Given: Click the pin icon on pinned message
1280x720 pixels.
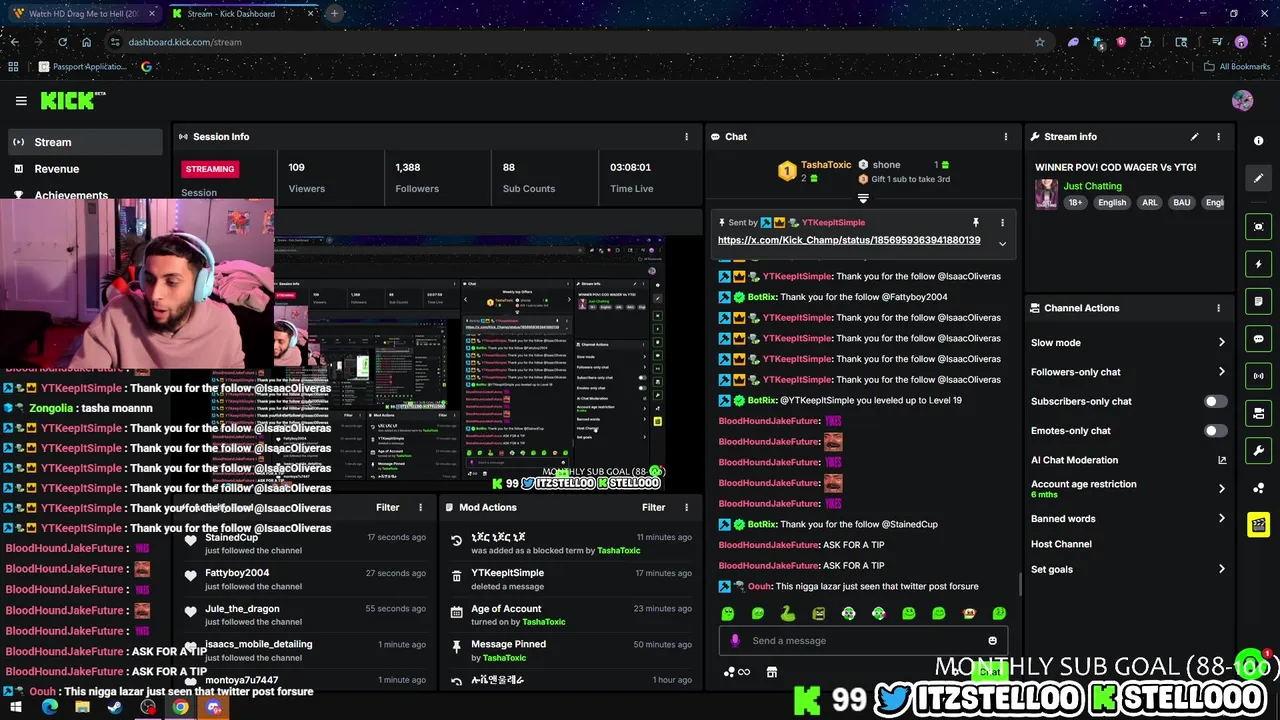Looking at the screenshot, I should pyautogui.click(x=975, y=222).
